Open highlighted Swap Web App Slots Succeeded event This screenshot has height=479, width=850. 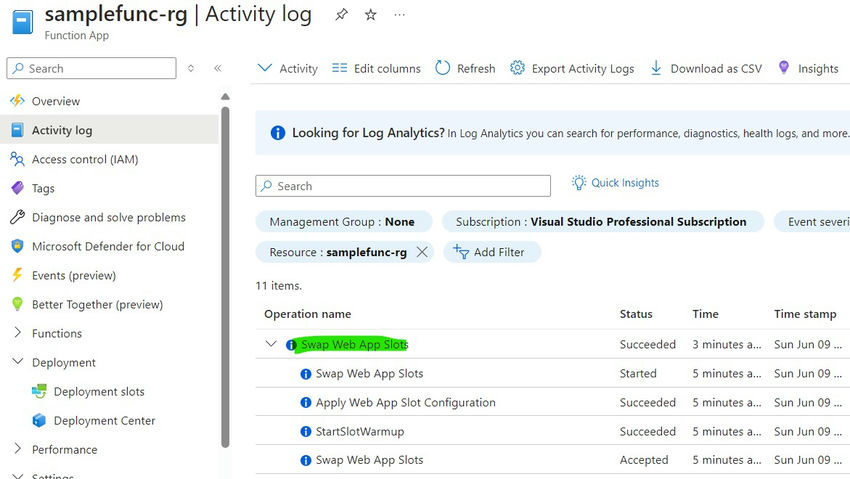point(355,345)
